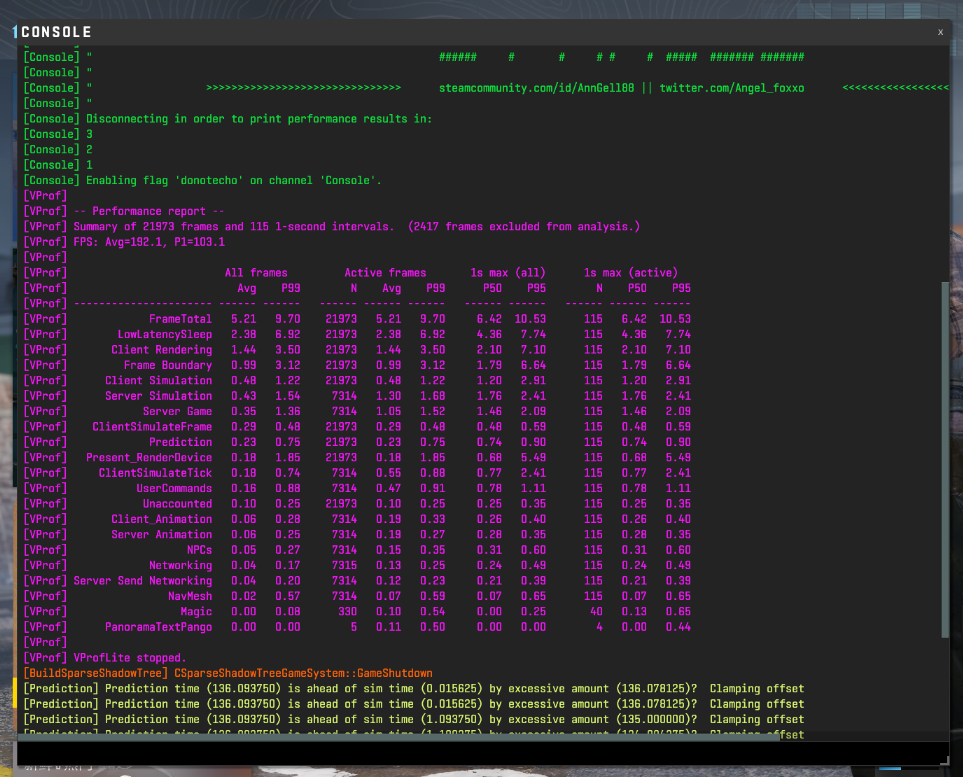963x777 pixels.
Task: Select the FrameTotal row label
Action: tap(180, 319)
